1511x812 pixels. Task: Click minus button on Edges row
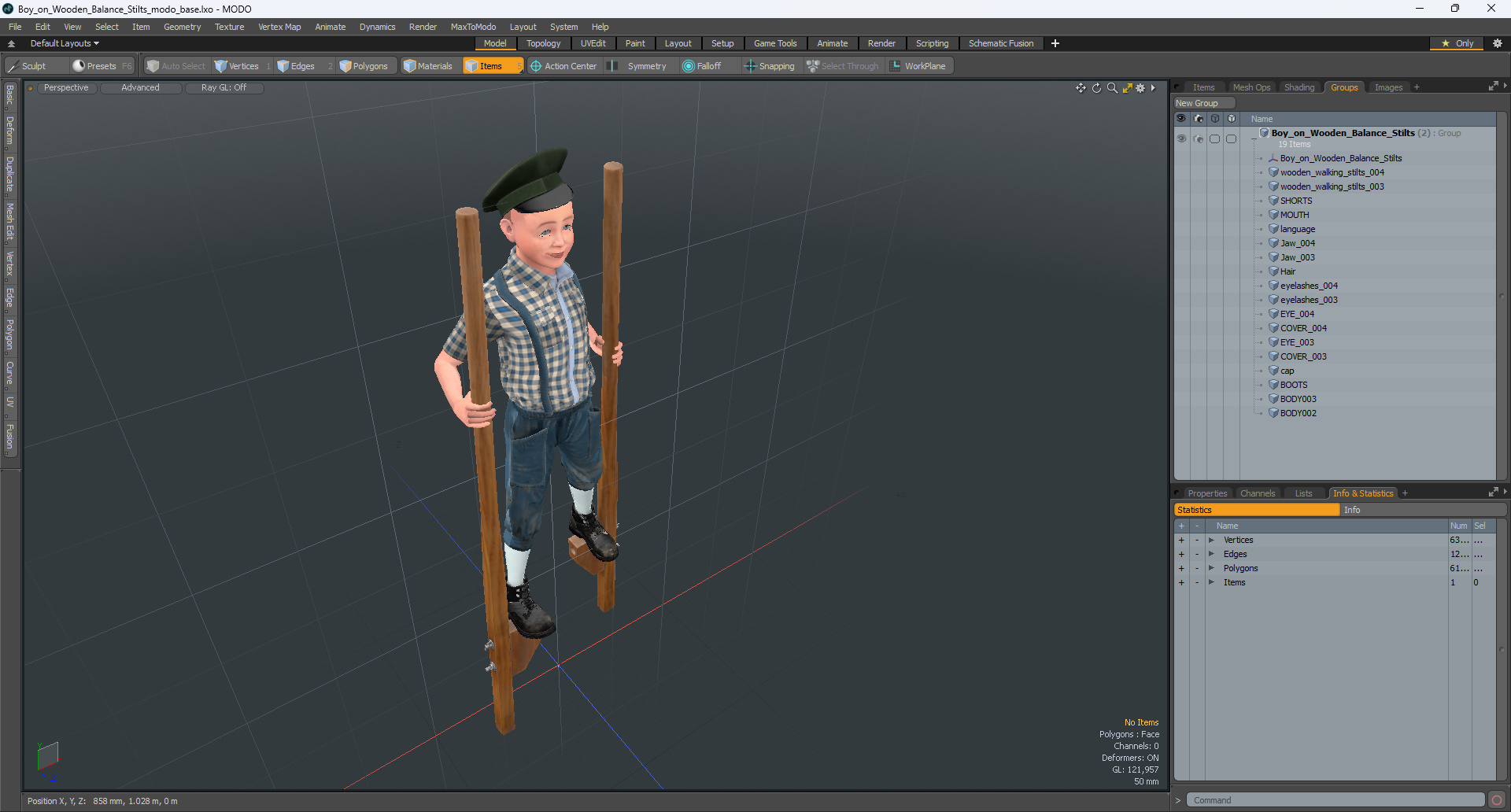[x=1197, y=554]
